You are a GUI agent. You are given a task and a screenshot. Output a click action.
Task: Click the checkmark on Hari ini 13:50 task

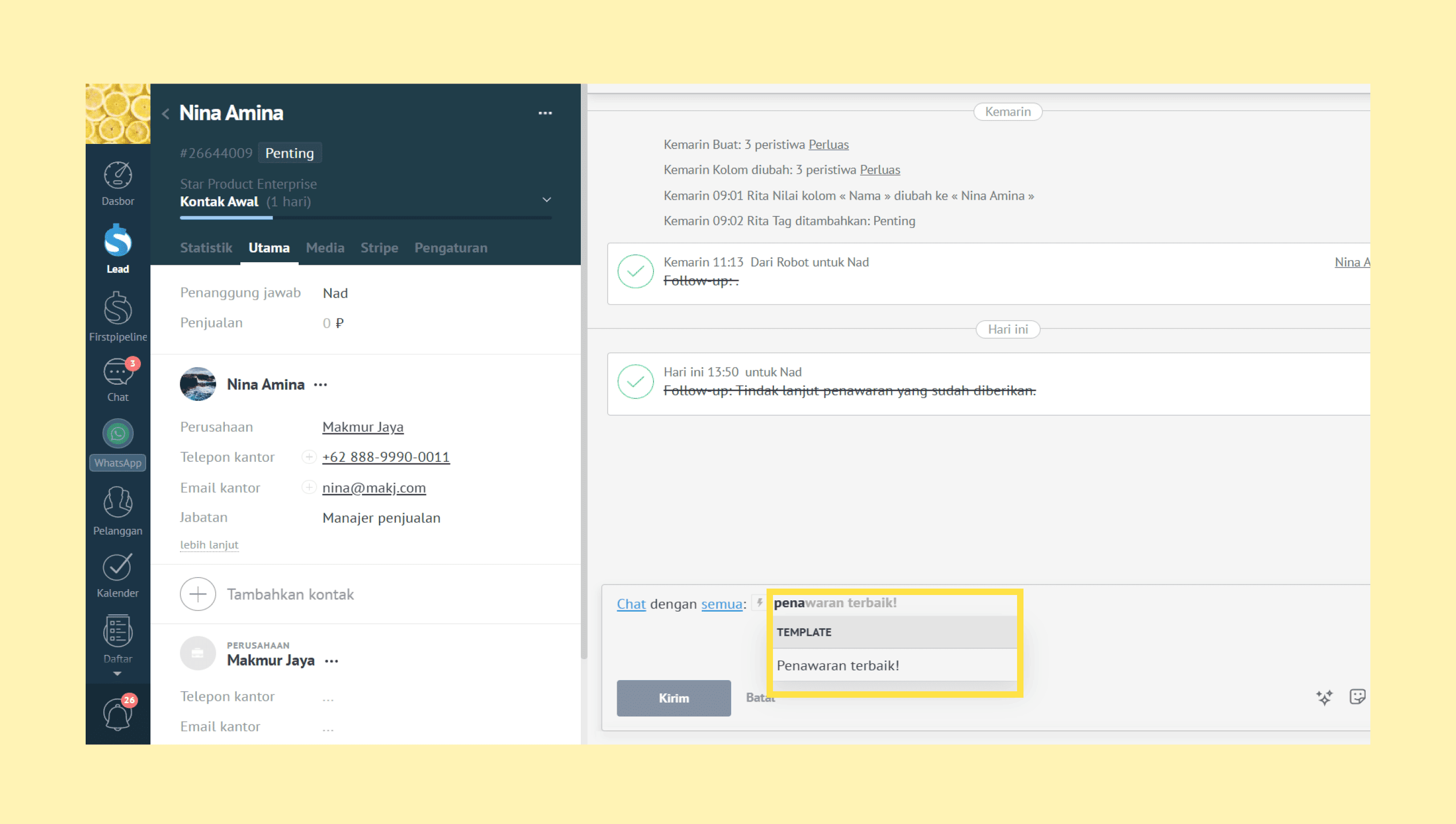(635, 382)
